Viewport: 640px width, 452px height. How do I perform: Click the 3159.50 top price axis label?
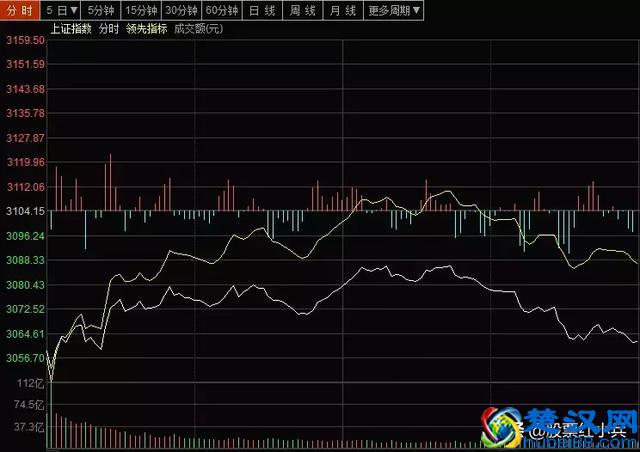point(24,41)
